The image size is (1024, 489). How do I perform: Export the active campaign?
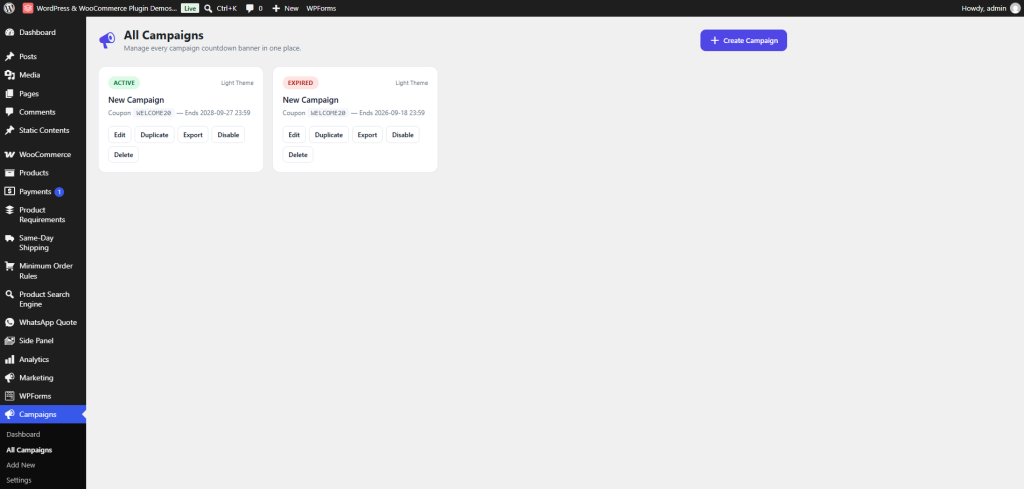click(193, 135)
